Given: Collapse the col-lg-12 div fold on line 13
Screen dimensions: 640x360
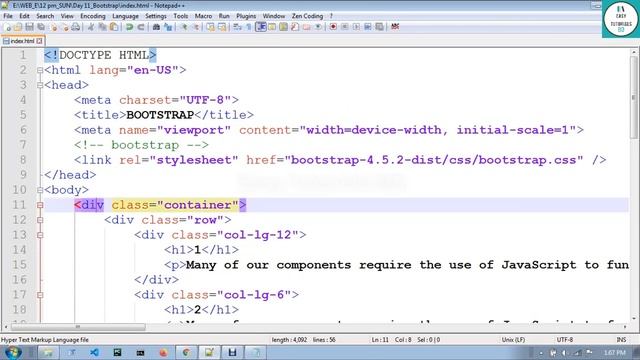Looking at the screenshot, I should [40, 235].
